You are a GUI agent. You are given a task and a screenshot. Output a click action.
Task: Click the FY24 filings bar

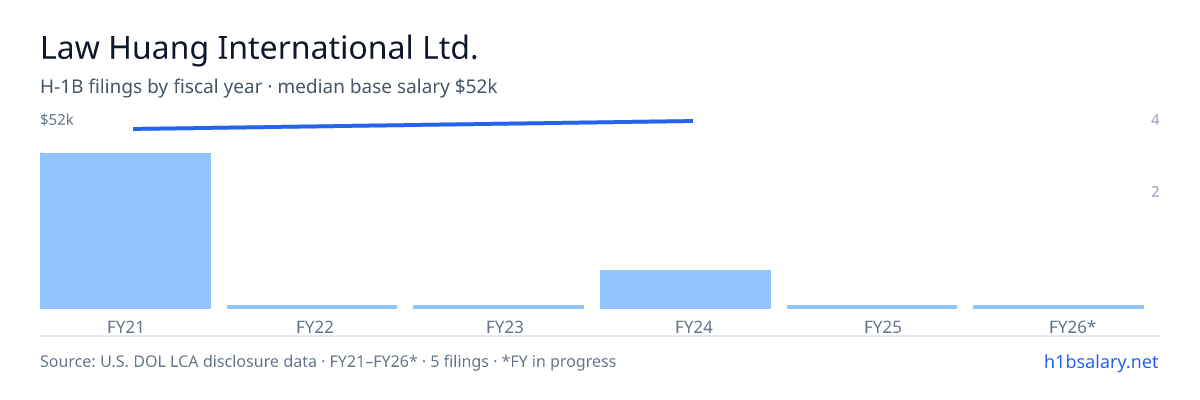click(x=685, y=289)
